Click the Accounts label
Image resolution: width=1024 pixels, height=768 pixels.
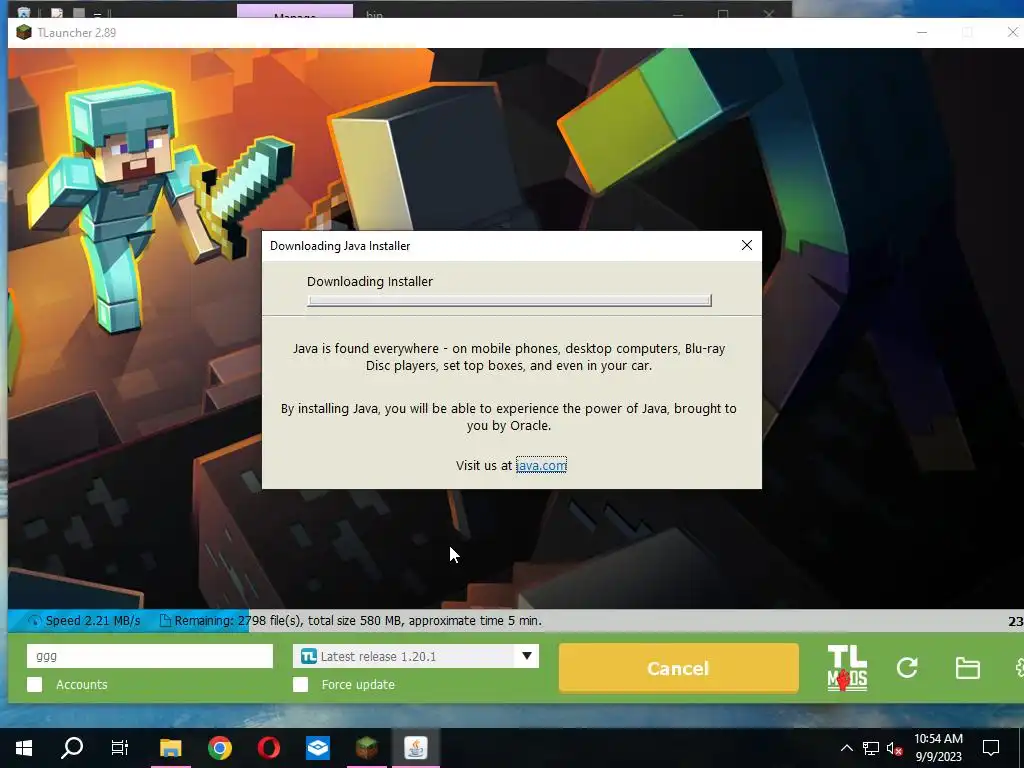point(82,684)
